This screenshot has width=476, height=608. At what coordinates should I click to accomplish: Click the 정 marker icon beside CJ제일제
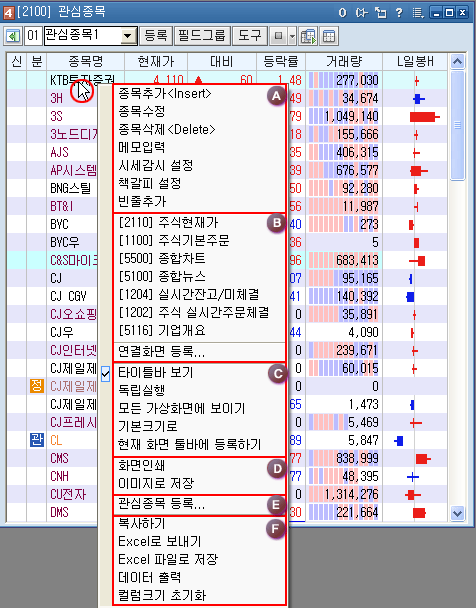point(37,386)
